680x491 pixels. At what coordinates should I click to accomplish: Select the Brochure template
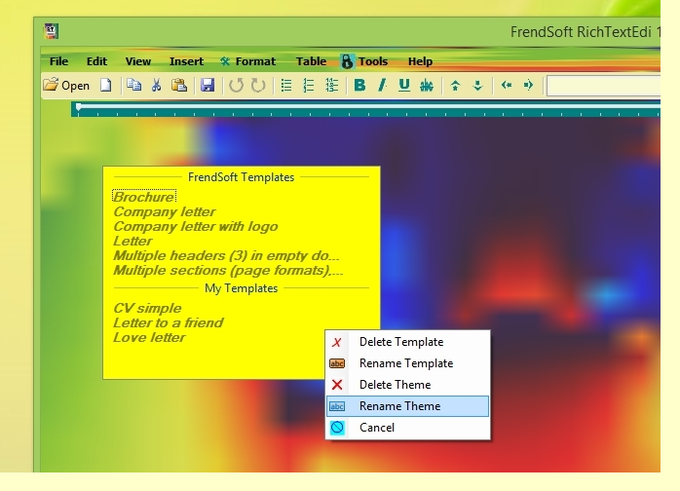pos(144,197)
